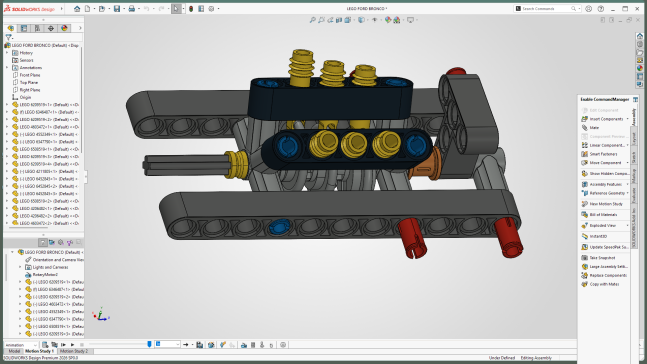Open the Exploded View dropdown arrow

628,226
